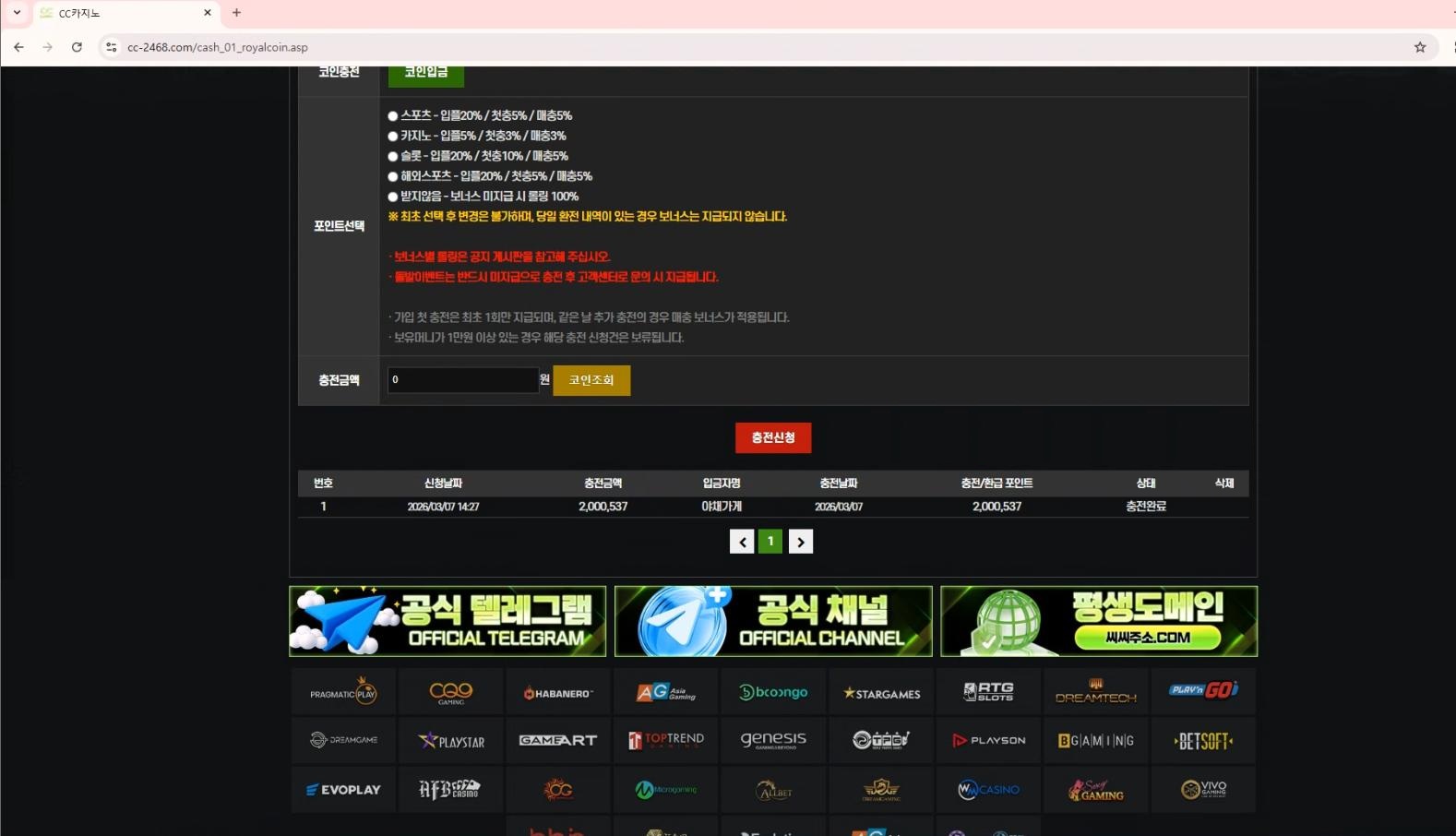Viewport: 1456px width, 836px height.
Task: Bookmark this page with star icon
Action: tap(1420, 47)
